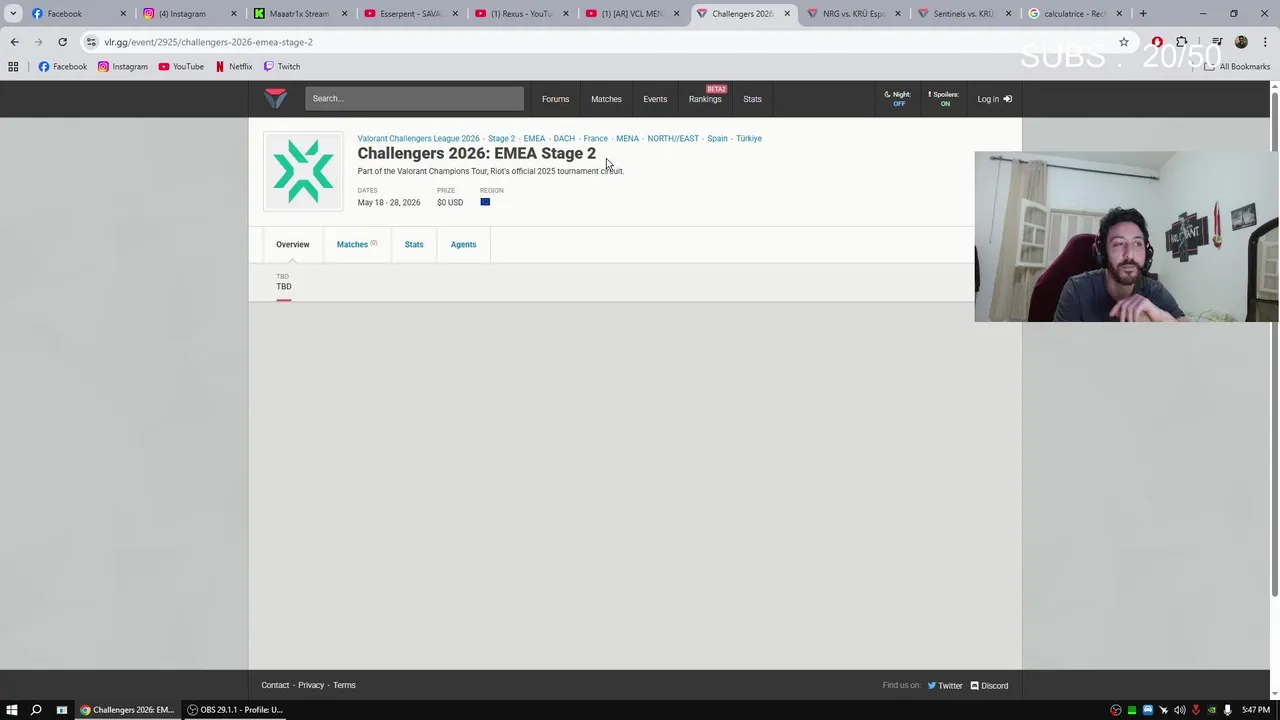Select the event Matches tab
1280x720 pixels.
coord(356,244)
